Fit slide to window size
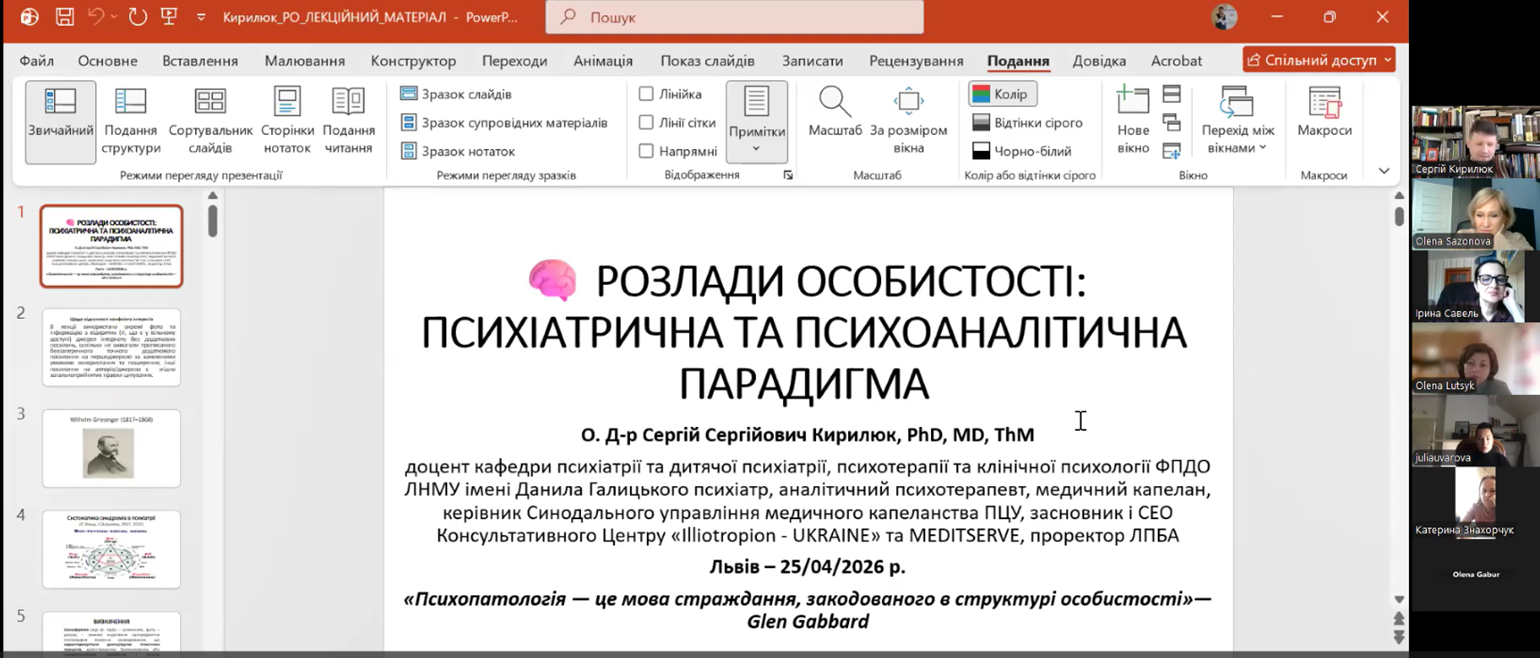The width and height of the screenshot is (1540, 658). point(908,121)
